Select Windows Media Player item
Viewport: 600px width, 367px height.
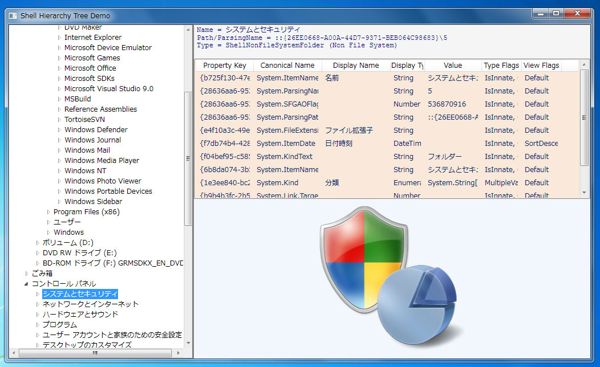coord(101,160)
